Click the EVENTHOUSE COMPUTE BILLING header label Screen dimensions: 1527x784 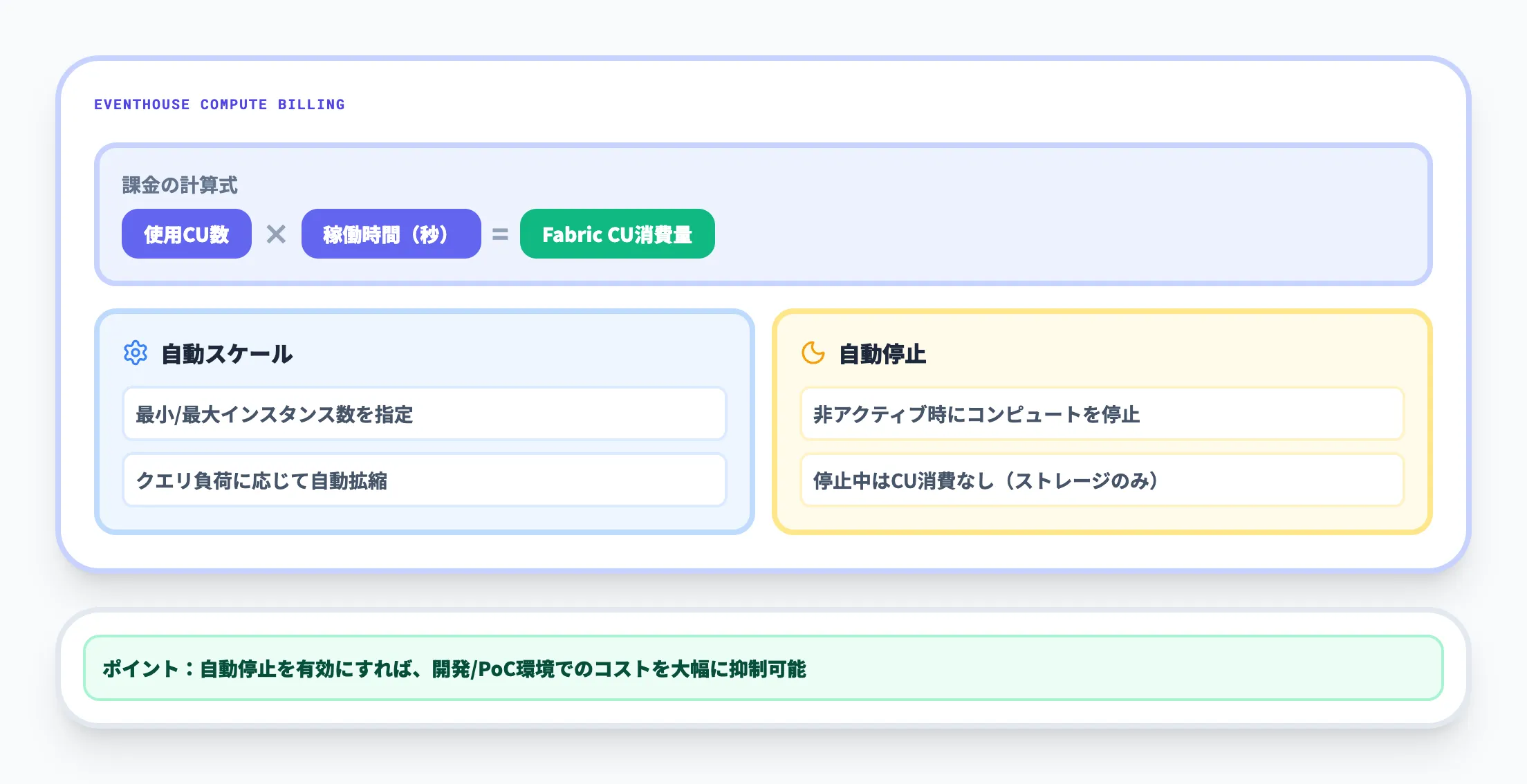point(219,104)
